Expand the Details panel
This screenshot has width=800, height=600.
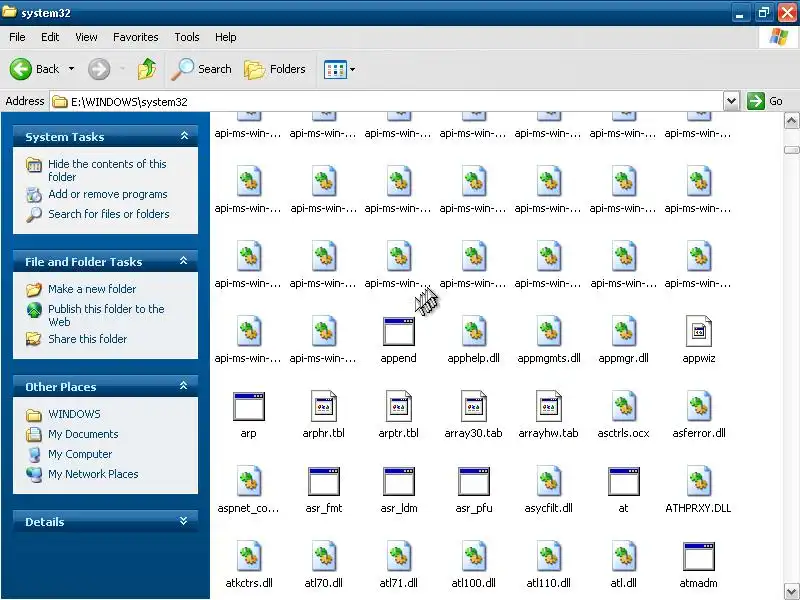pos(184,521)
